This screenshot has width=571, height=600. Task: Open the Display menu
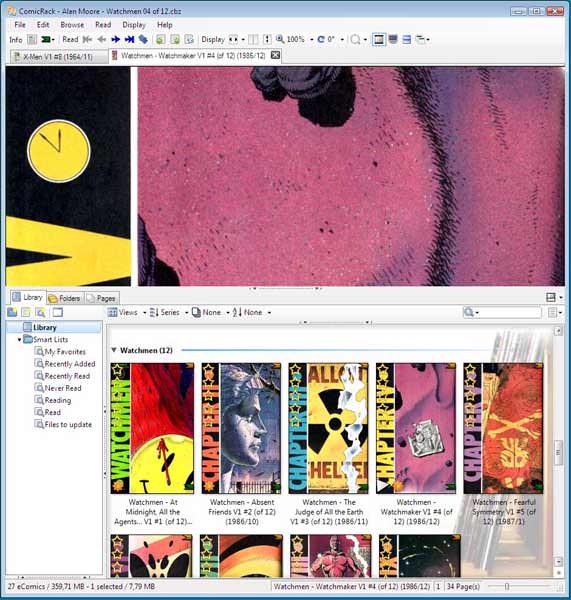[134, 25]
